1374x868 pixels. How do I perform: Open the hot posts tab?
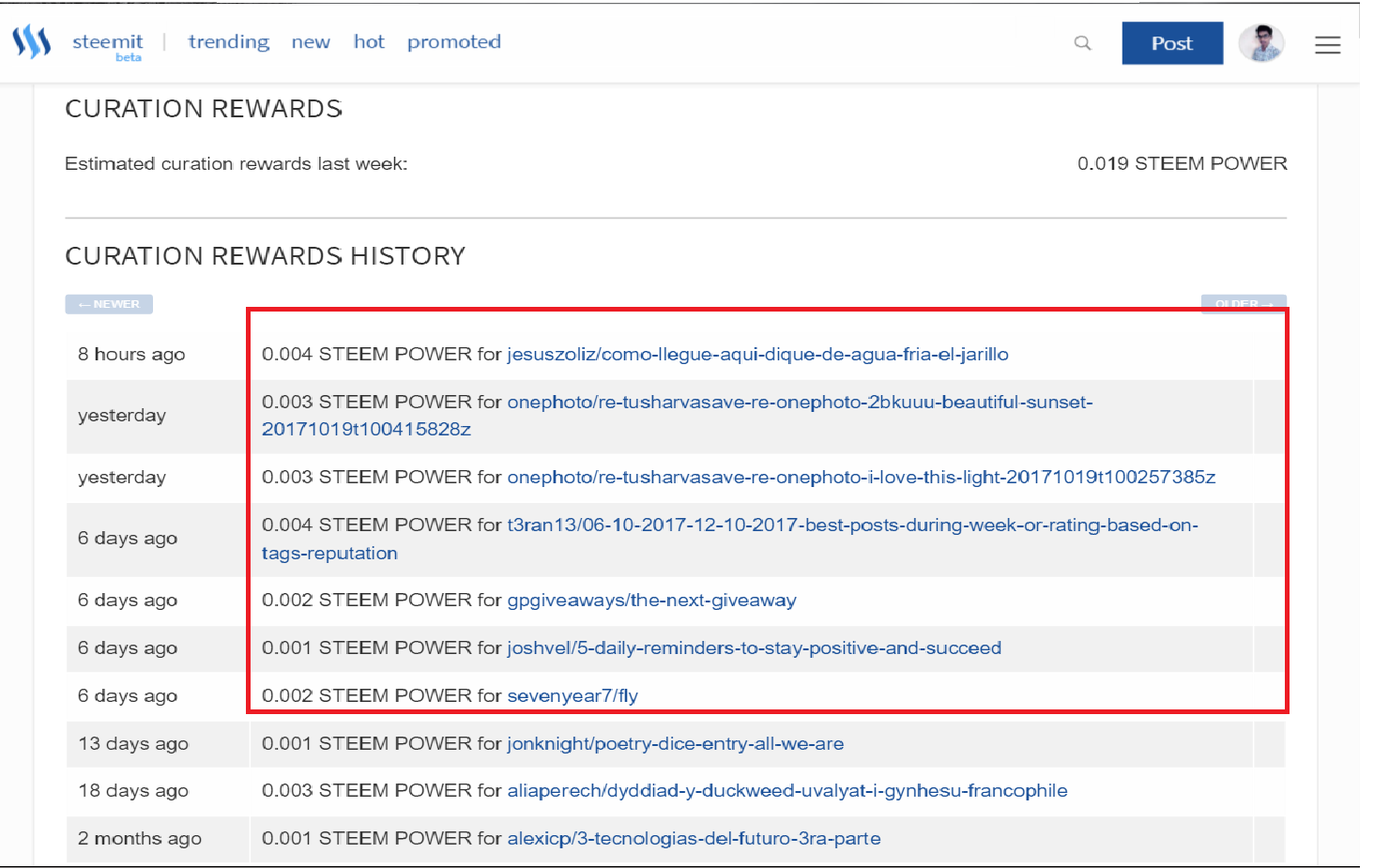tap(369, 42)
